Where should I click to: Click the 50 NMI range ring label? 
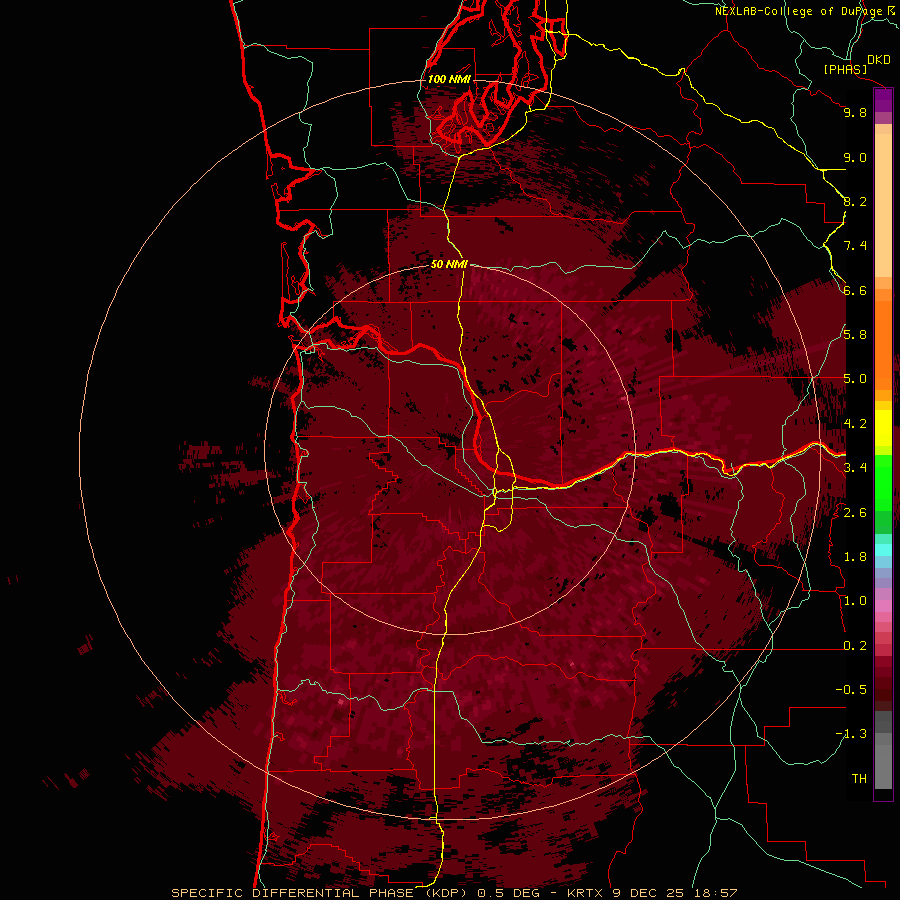pyautogui.click(x=449, y=264)
